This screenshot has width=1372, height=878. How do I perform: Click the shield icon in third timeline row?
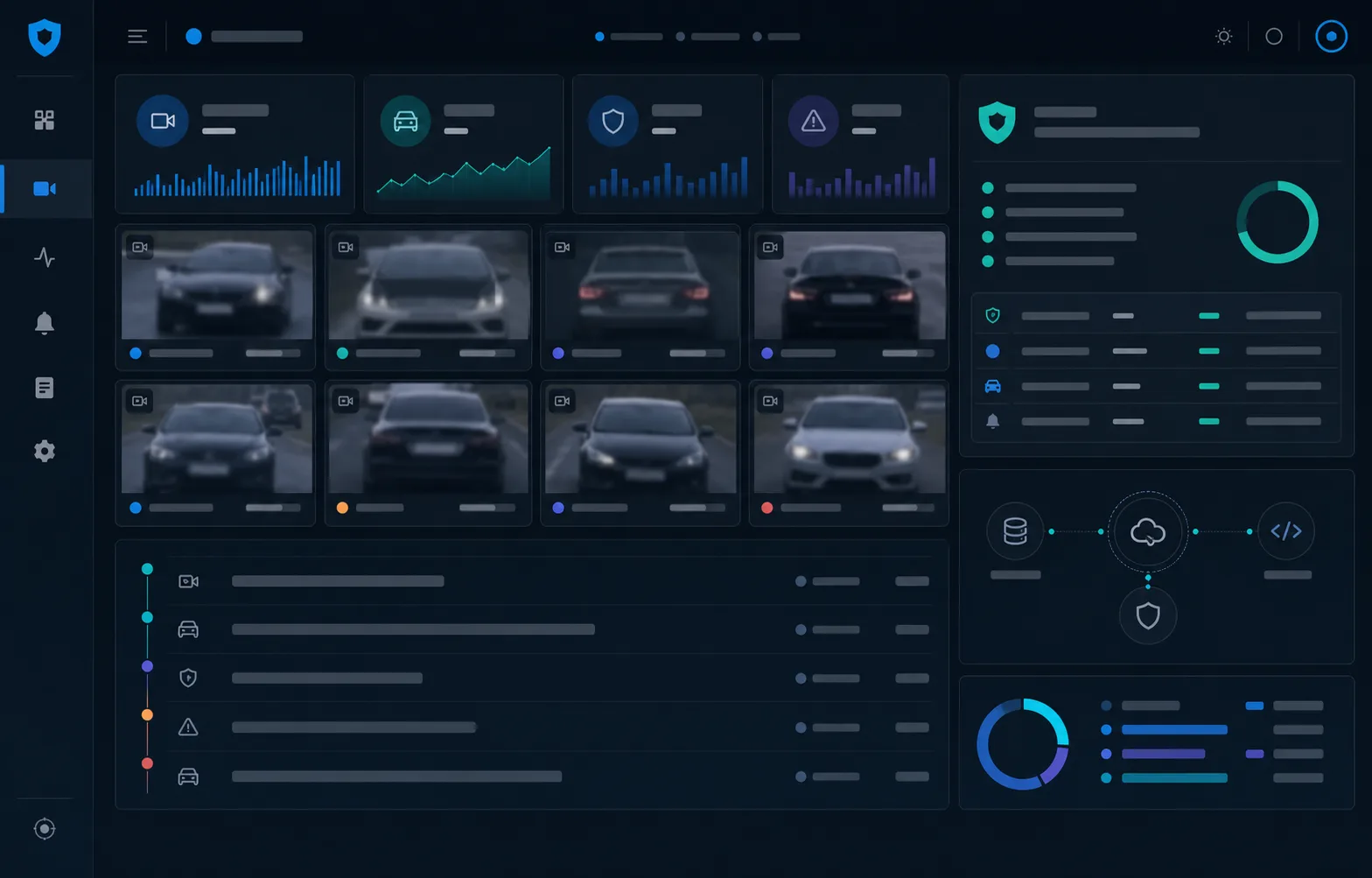tap(188, 678)
